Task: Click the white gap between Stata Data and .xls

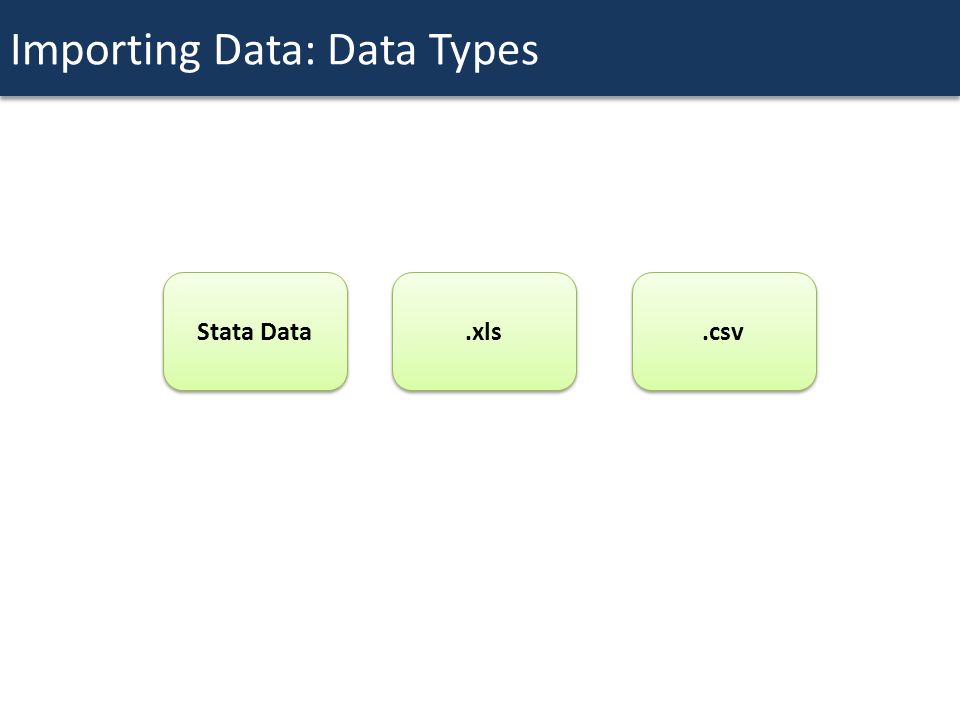Action: click(x=370, y=331)
